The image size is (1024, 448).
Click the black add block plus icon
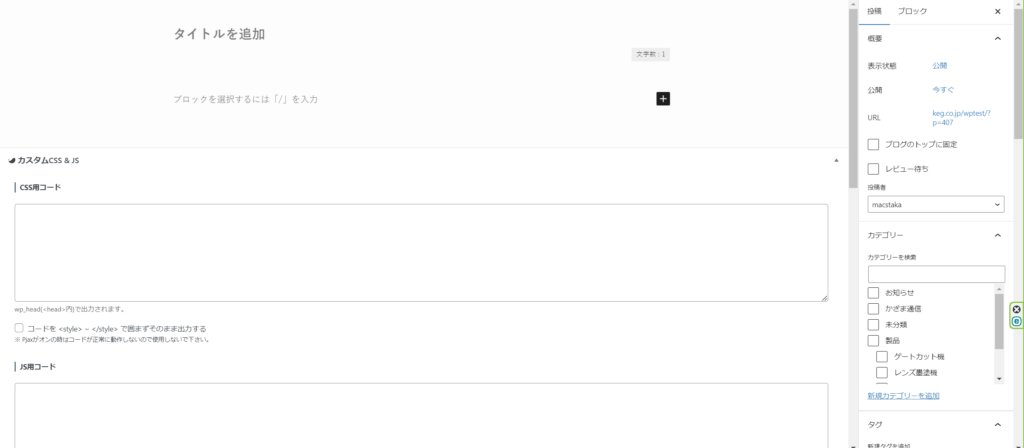663,98
